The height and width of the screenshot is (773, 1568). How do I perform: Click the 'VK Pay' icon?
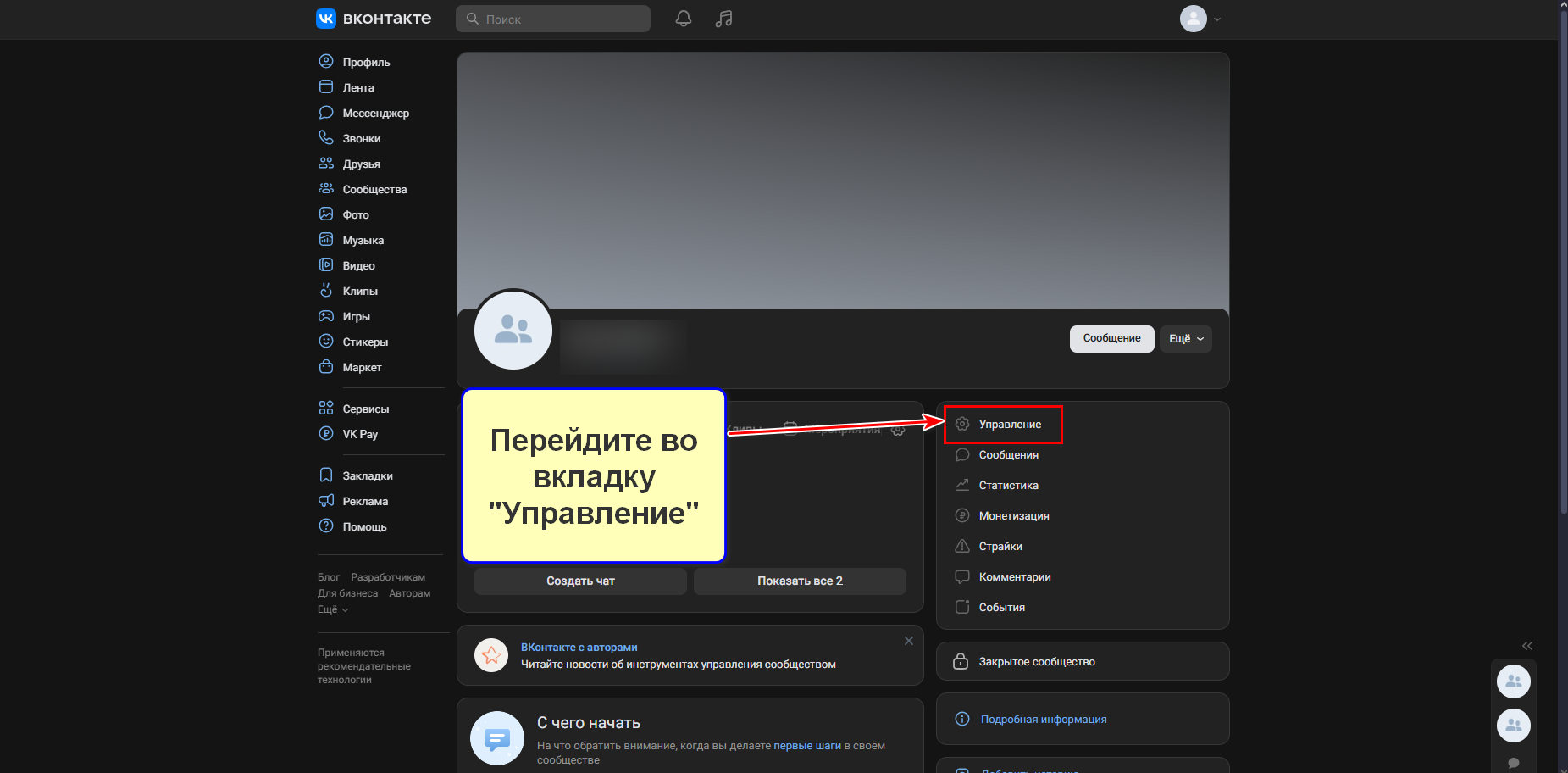(326, 433)
